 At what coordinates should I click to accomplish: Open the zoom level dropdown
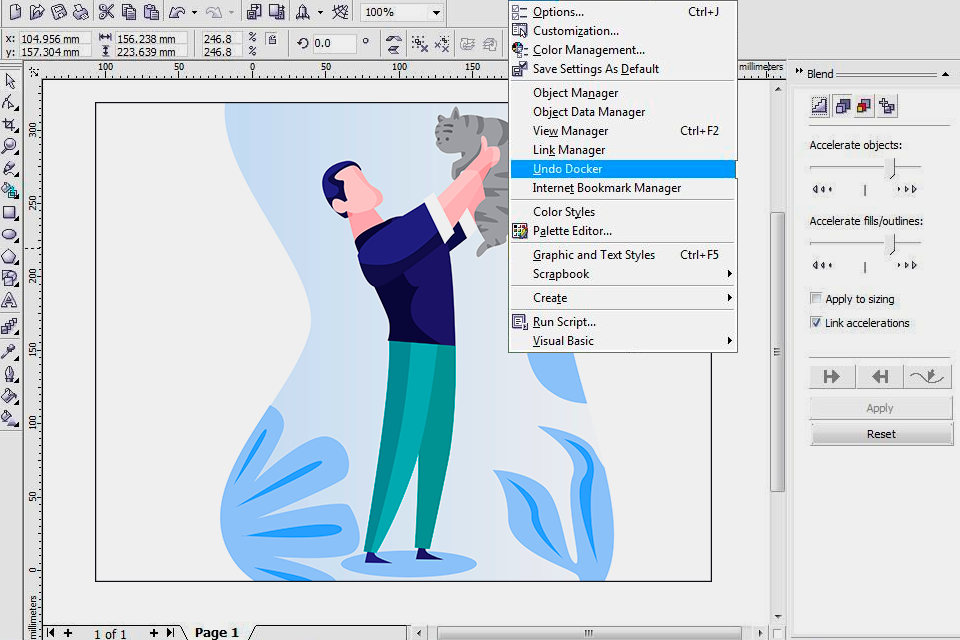point(435,13)
